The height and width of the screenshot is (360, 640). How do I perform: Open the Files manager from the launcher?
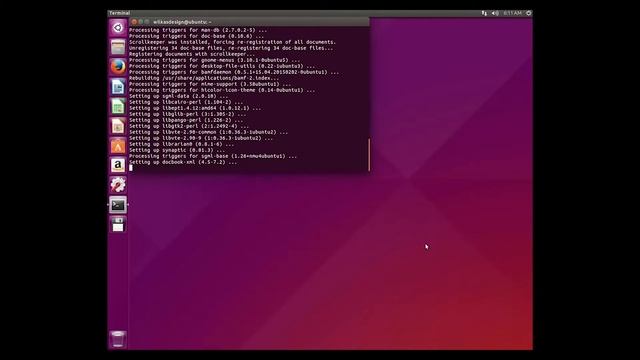[x=118, y=47]
